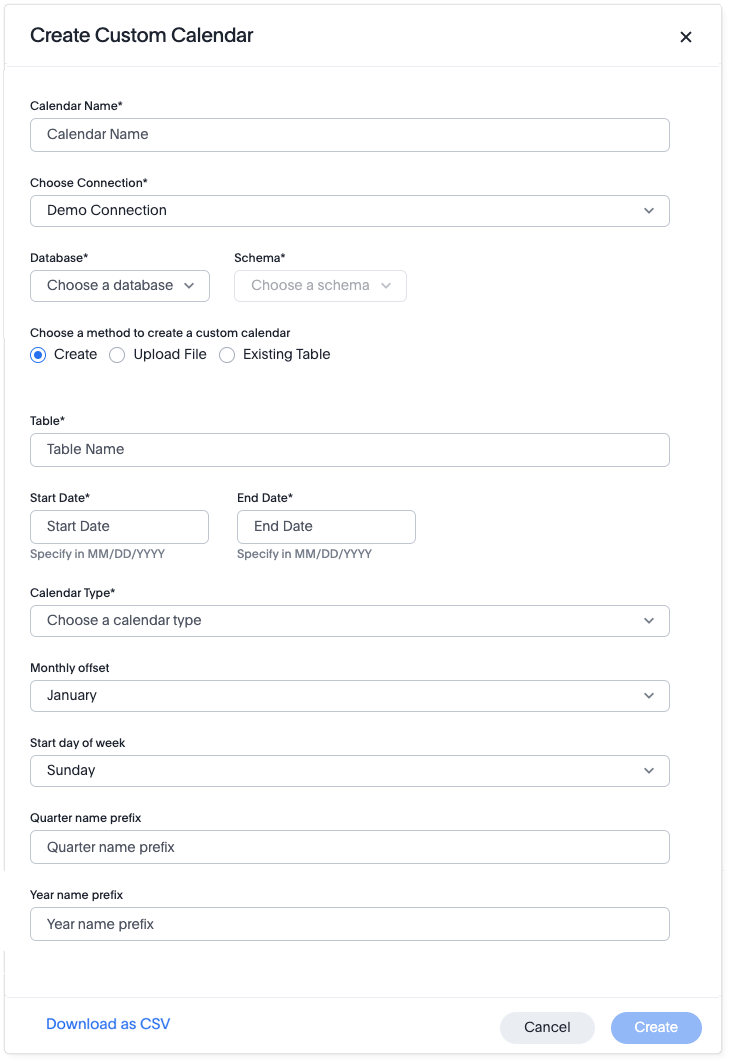This screenshot has height=1062, width=735.
Task: Click the Start Date field
Action: click(x=119, y=527)
